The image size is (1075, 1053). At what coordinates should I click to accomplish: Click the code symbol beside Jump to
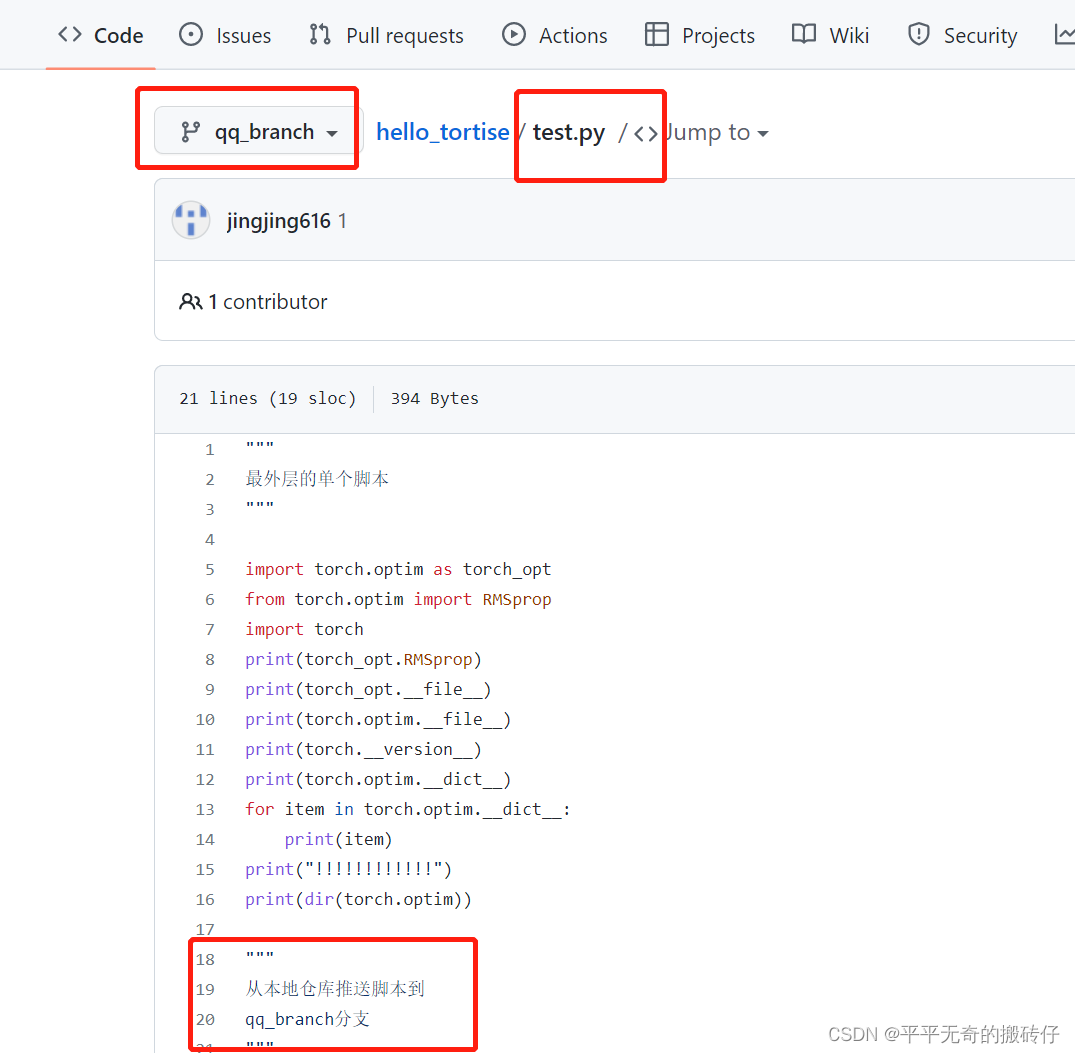click(646, 133)
